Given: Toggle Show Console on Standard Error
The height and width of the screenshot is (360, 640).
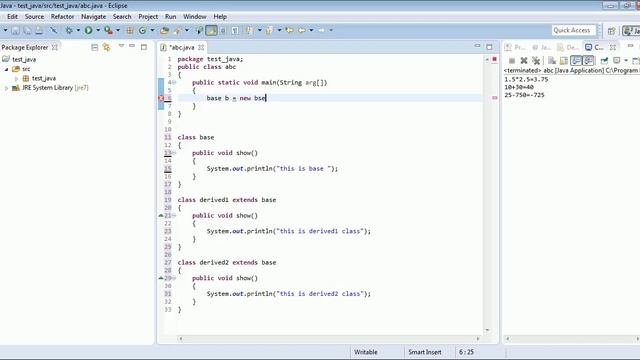Looking at the screenshot, I should coord(589,61).
